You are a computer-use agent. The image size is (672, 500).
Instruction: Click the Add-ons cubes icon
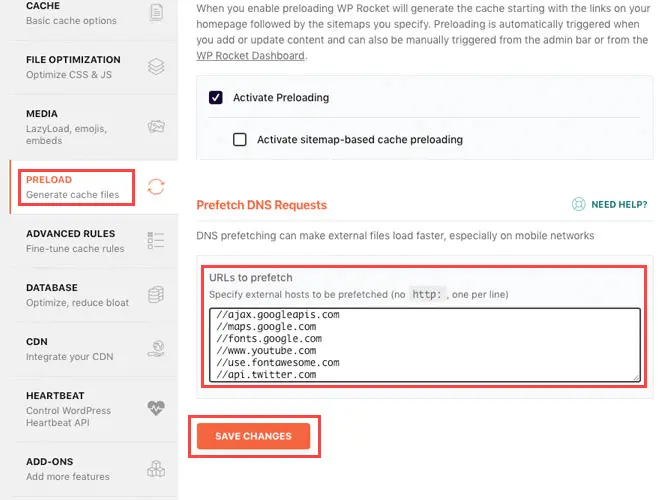pyautogui.click(x=156, y=468)
